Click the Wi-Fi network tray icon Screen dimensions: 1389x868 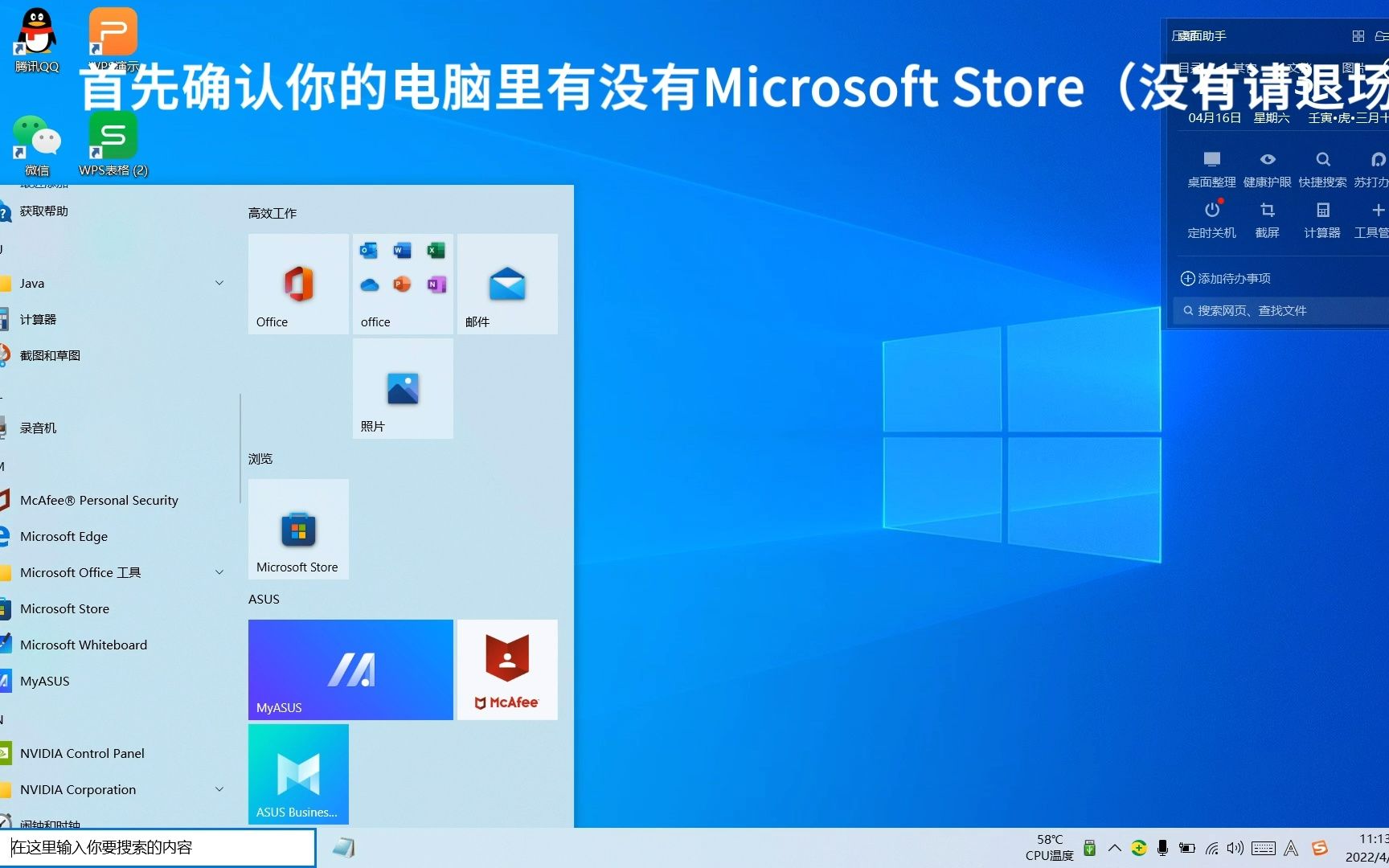(1211, 848)
